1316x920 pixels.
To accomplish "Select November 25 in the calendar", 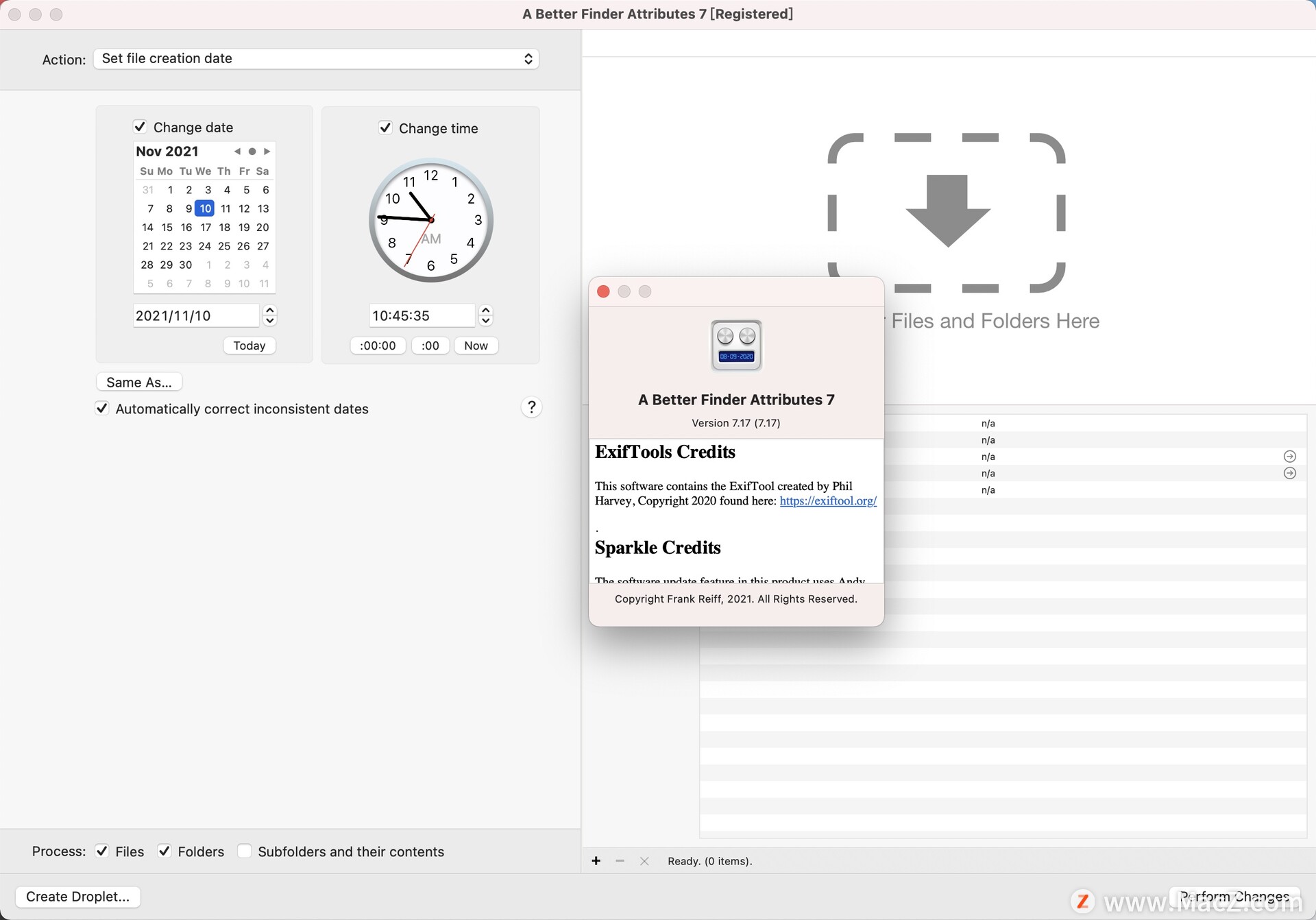I will [224, 246].
